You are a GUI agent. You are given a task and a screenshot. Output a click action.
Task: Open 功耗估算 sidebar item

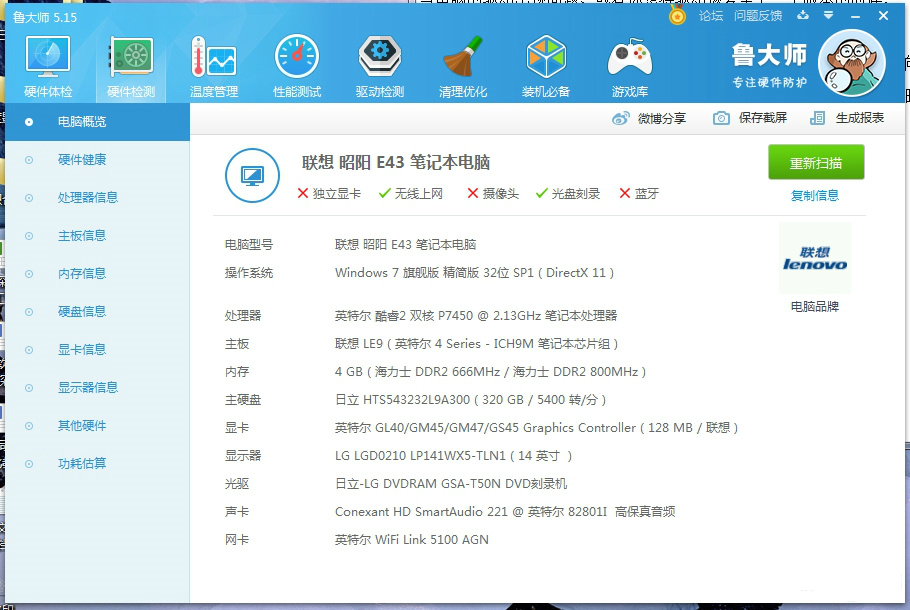[x=98, y=464]
